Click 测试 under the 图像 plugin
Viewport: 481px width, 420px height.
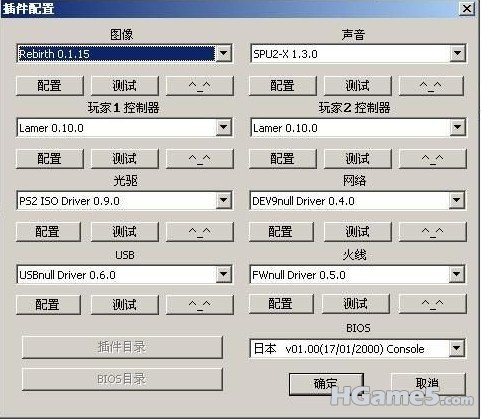(x=125, y=86)
